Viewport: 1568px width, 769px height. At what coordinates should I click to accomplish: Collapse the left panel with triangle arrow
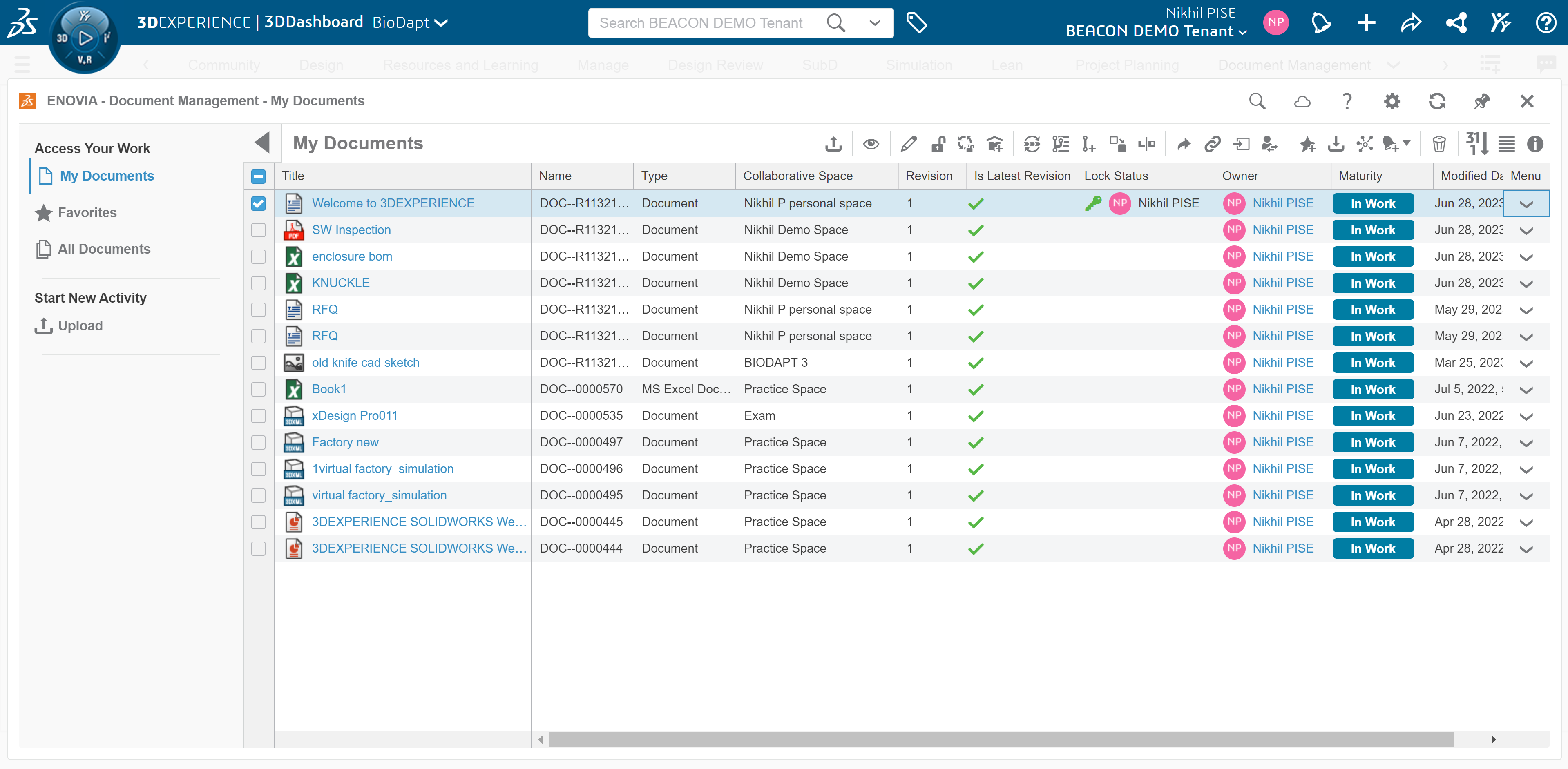pos(262,143)
